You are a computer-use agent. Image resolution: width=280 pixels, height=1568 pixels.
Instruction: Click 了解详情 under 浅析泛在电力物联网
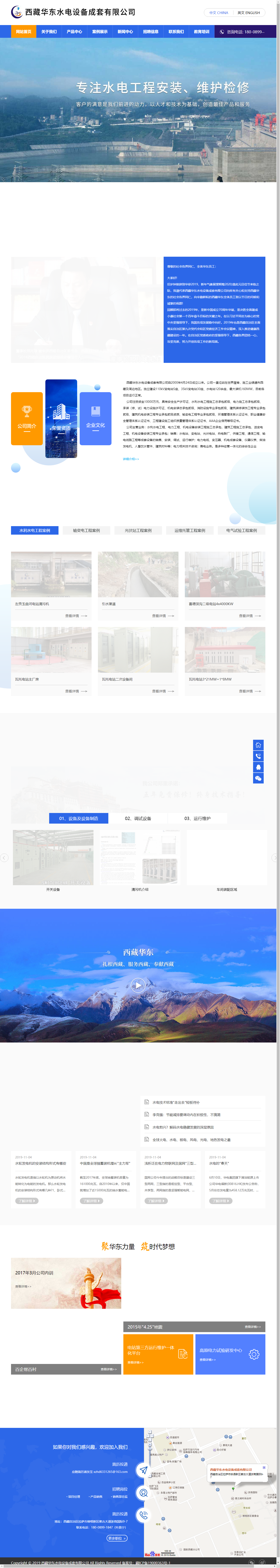(156, 1201)
